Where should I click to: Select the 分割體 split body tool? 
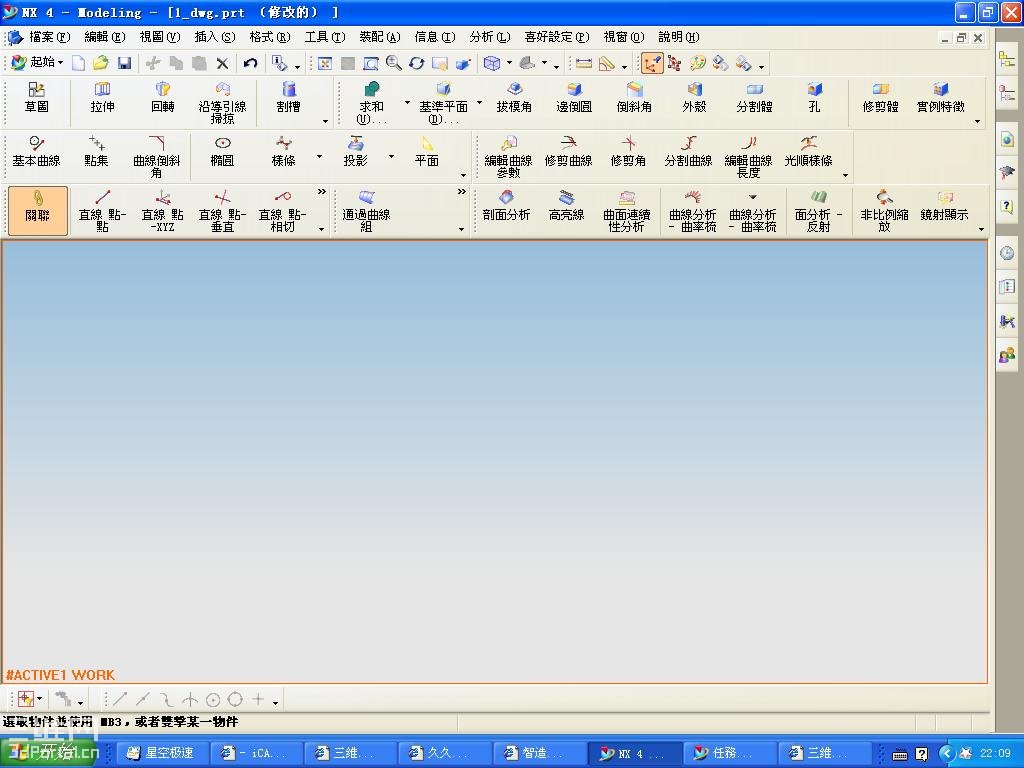pos(754,98)
